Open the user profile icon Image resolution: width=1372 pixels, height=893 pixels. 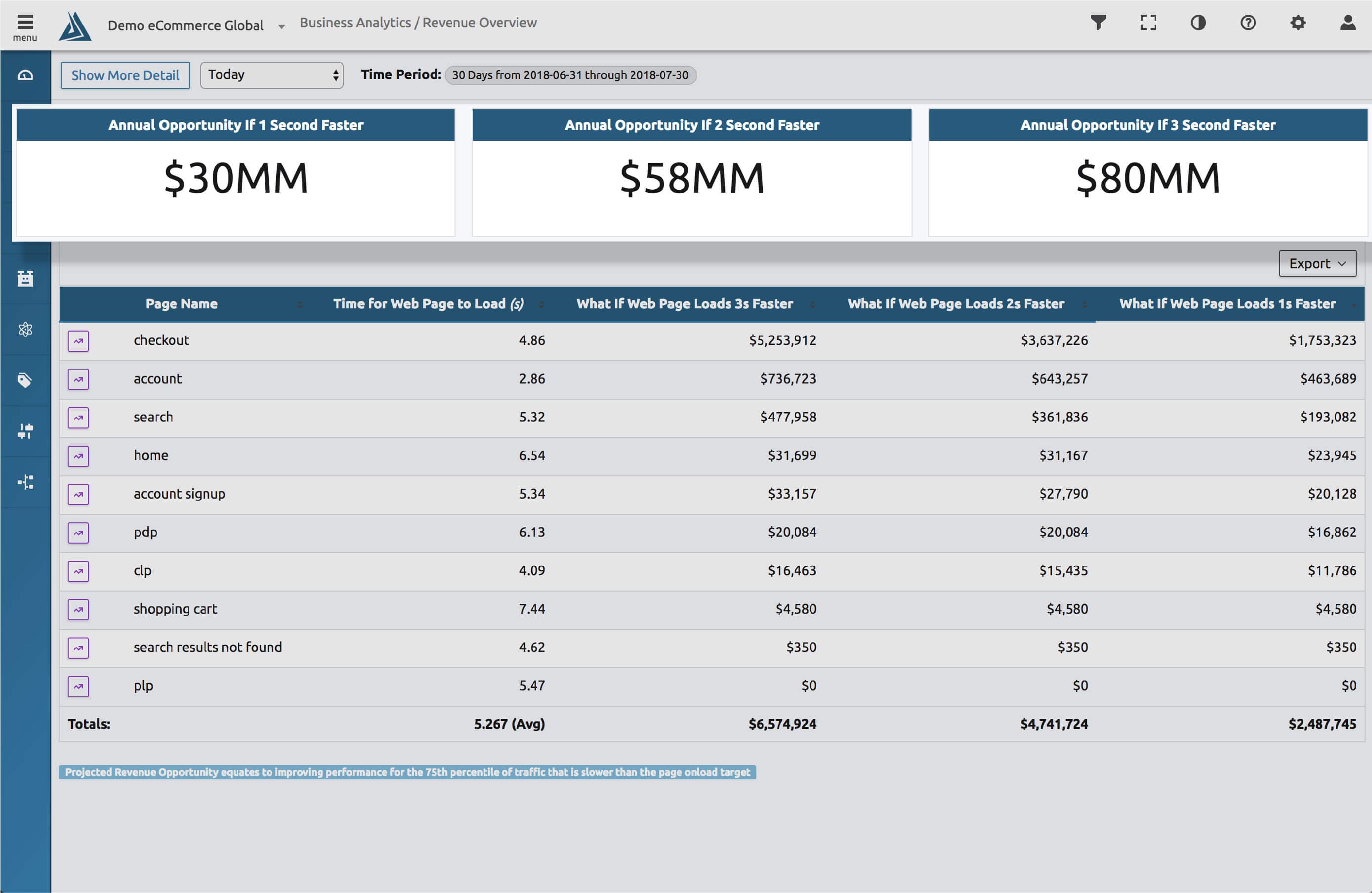(1347, 22)
